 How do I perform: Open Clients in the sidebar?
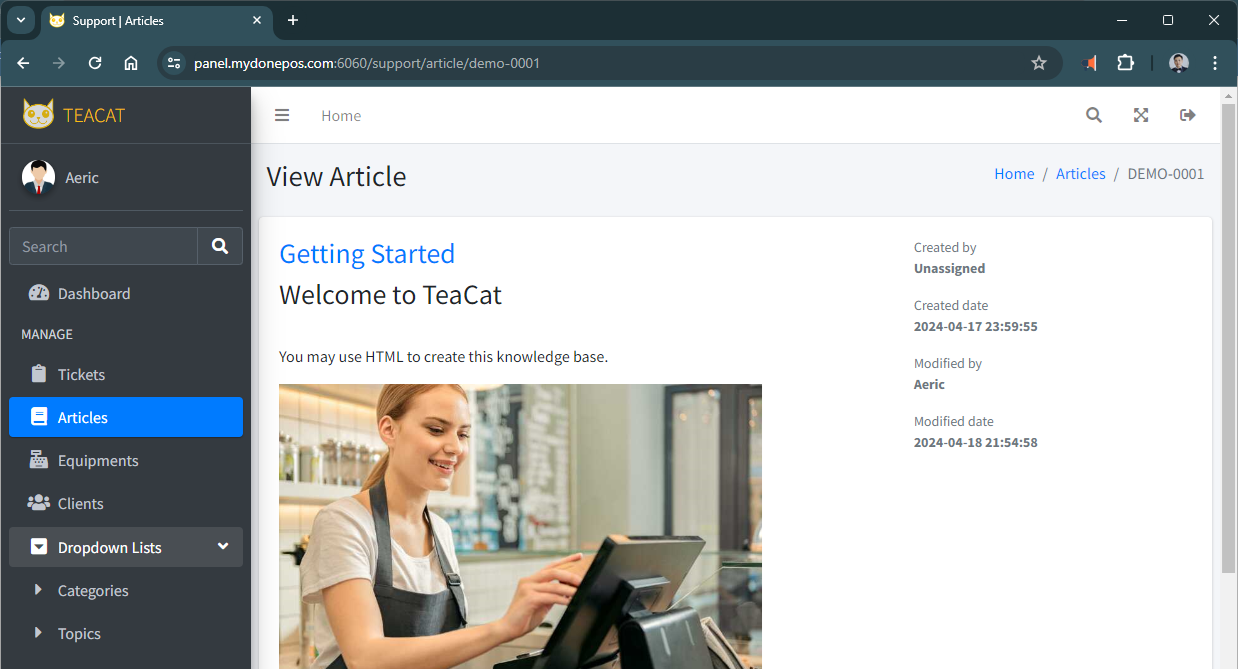click(x=126, y=503)
